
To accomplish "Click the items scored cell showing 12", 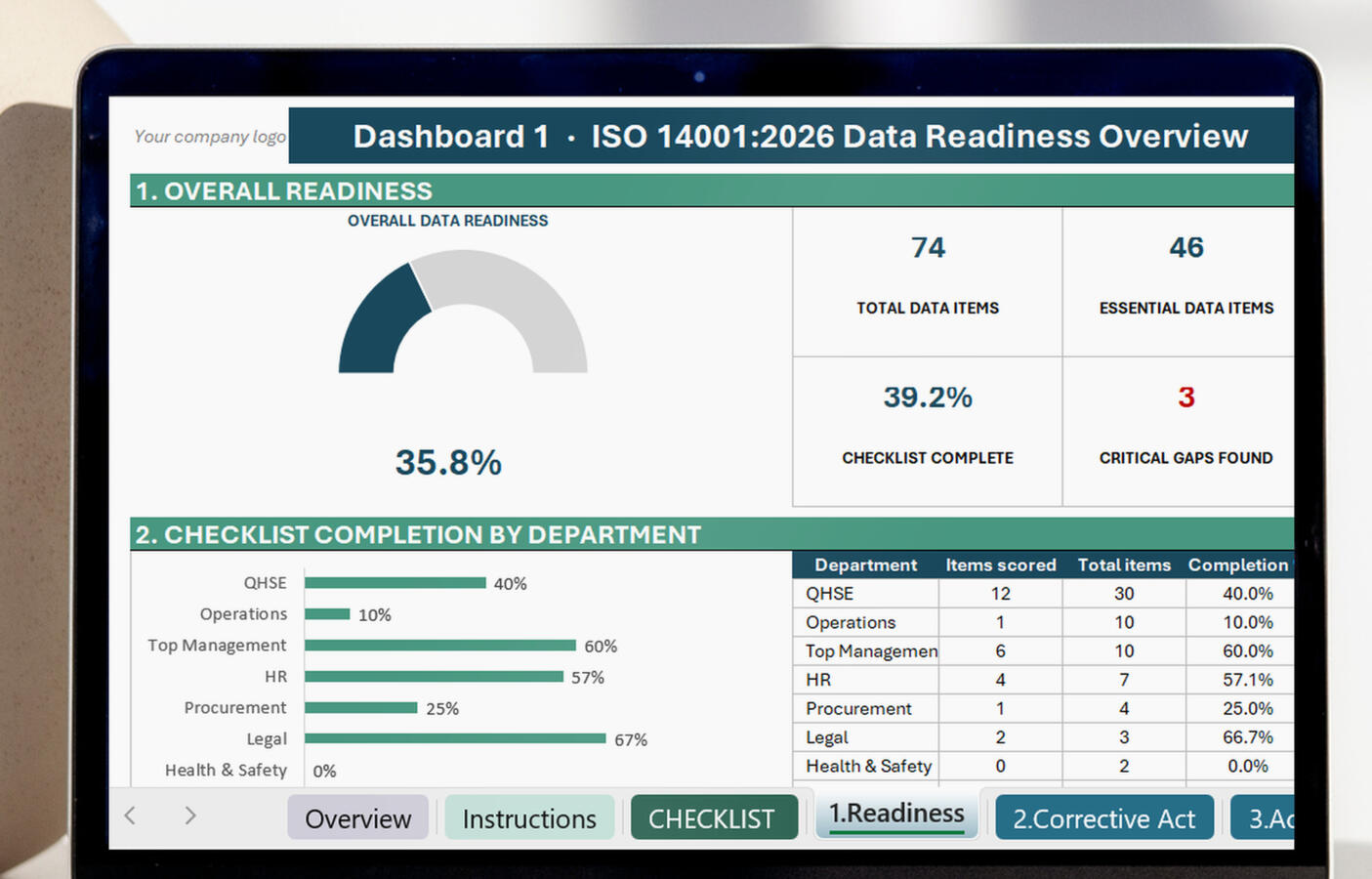I will [1001, 594].
